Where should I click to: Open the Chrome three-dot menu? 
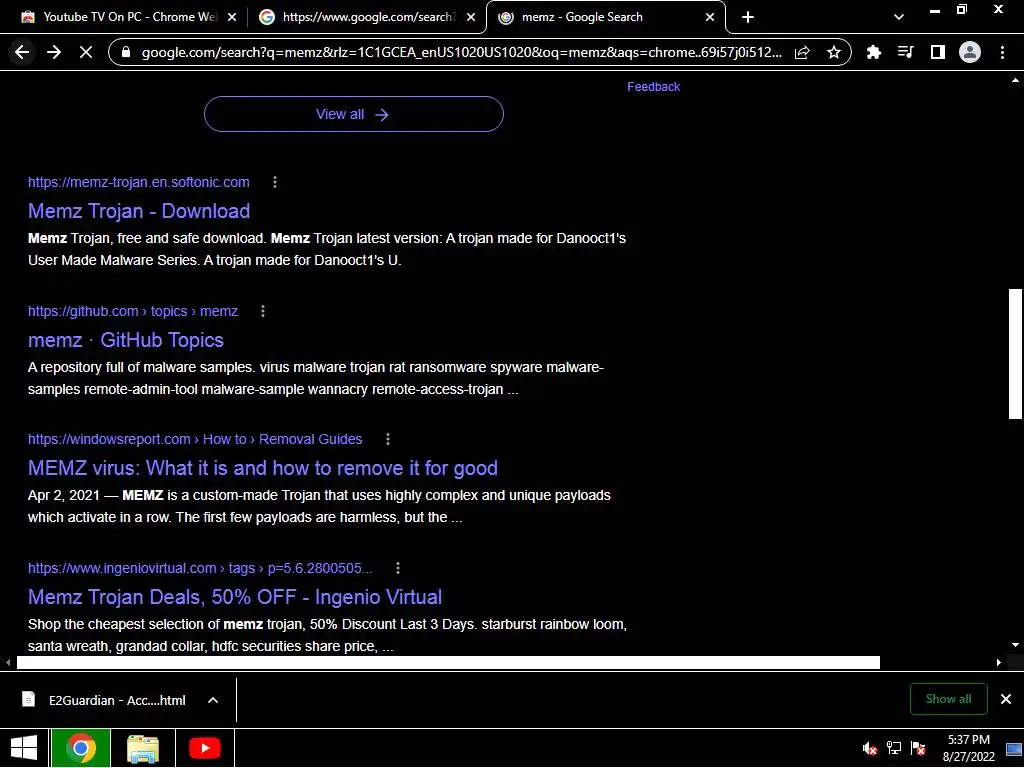[x=1002, y=52]
